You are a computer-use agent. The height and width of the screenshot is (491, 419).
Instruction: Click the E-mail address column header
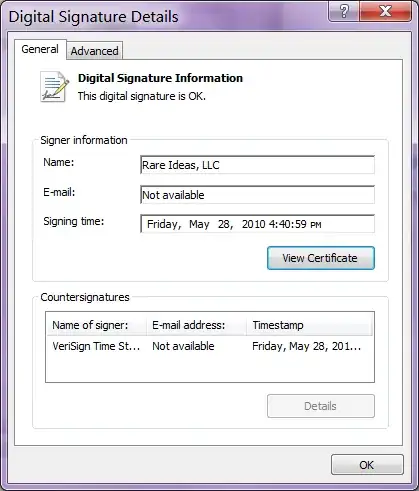point(196,325)
